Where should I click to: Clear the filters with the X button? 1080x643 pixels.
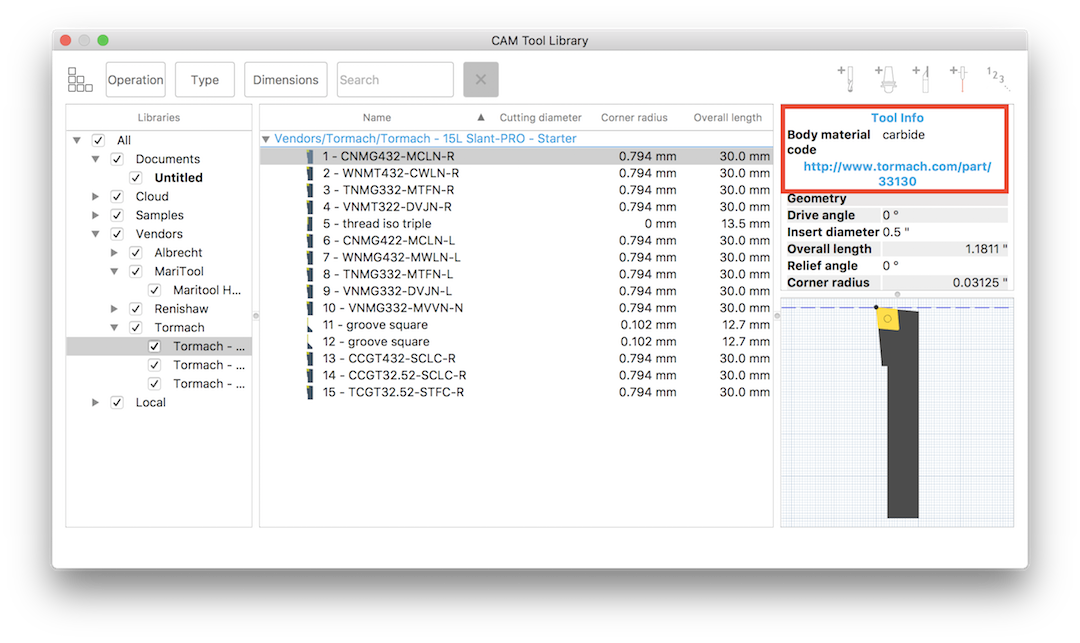coord(481,80)
